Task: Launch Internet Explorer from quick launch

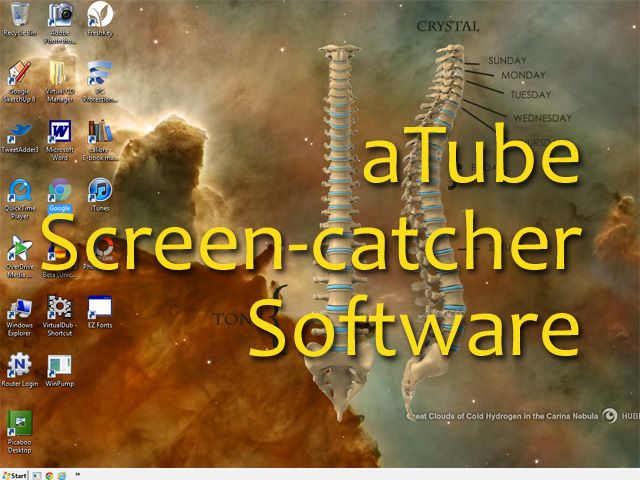Action: pos(62,476)
